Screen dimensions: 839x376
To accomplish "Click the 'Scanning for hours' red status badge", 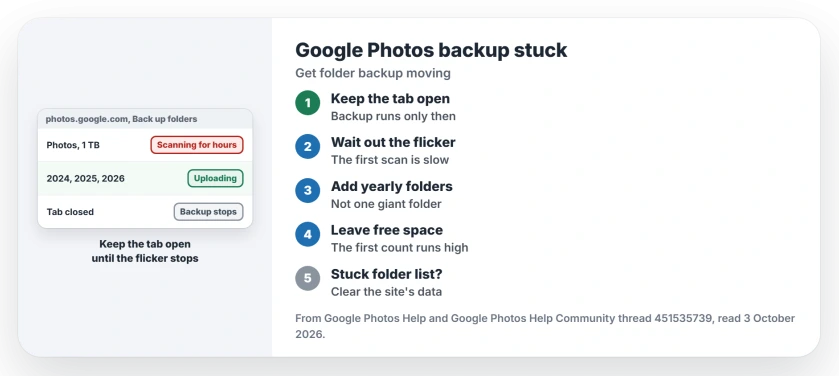I will coord(197,145).
